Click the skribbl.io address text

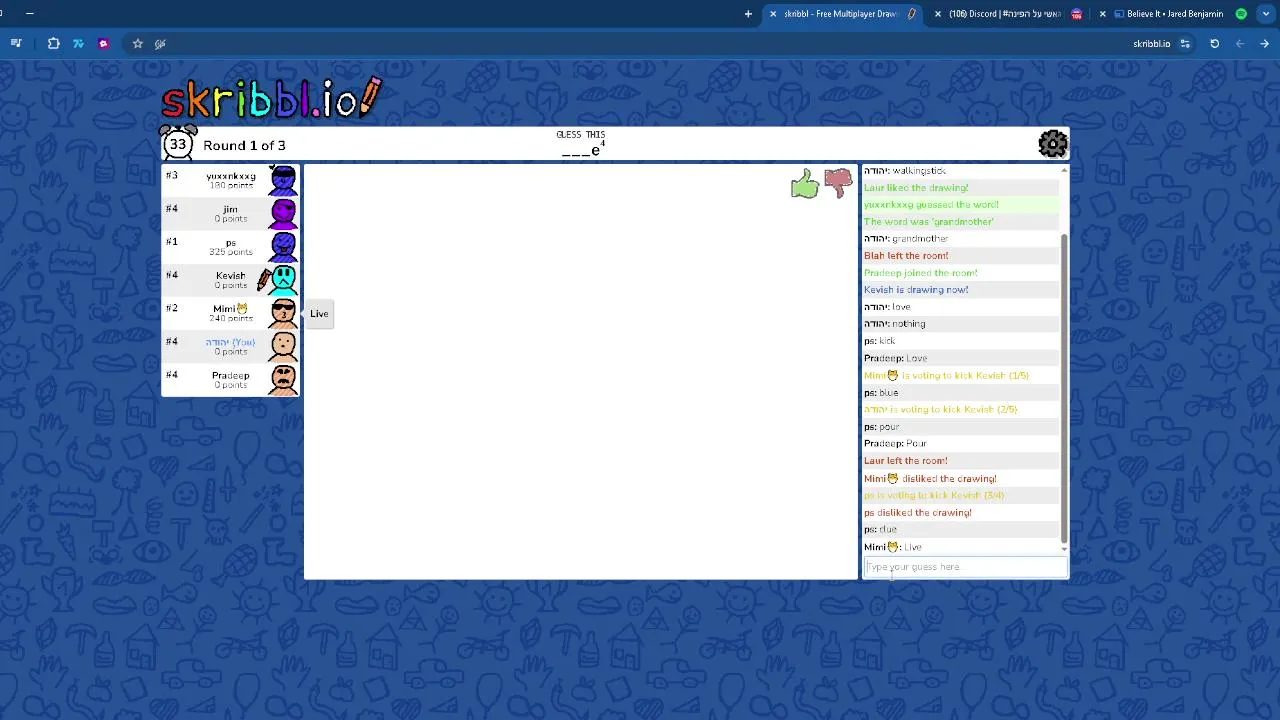click(1151, 43)
